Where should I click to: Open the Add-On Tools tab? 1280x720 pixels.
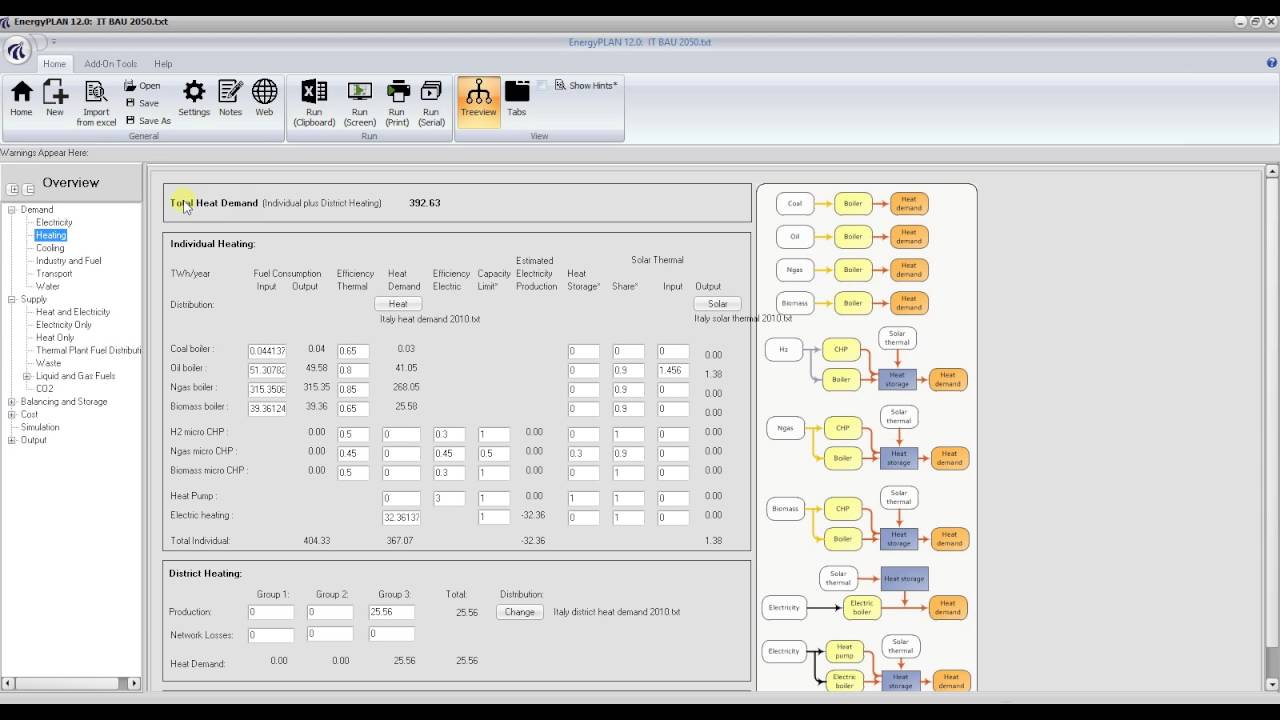pos(110,64)
